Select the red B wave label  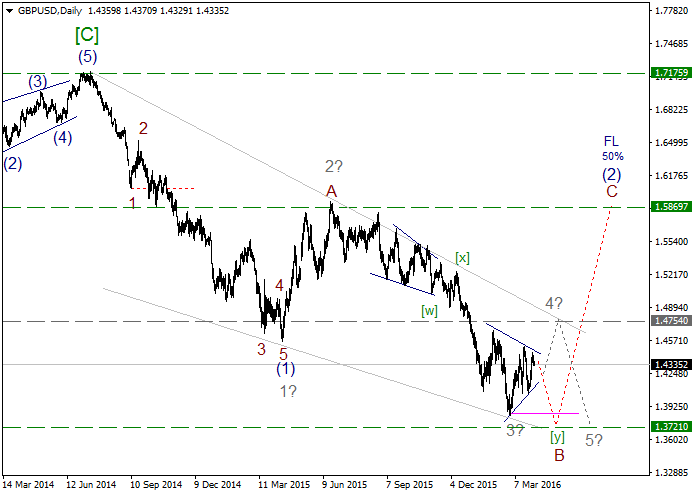pyautogui.click(x=559, y=455)
